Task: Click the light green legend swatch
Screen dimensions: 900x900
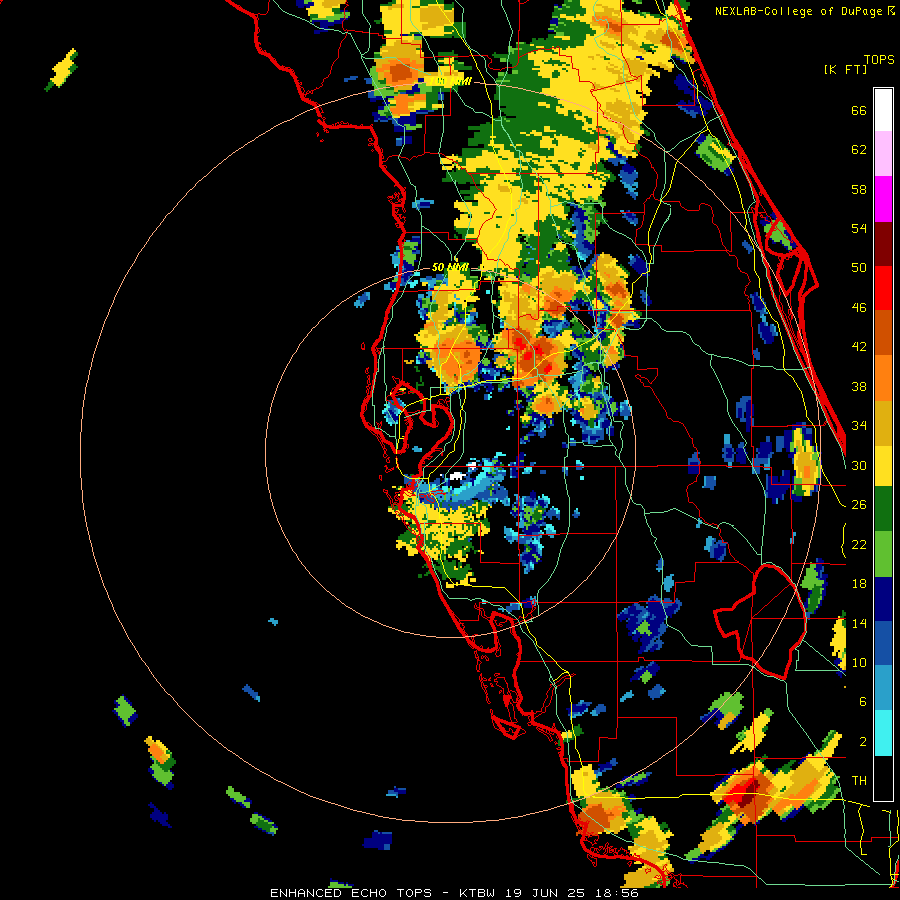Action: [x=883, y=554]
